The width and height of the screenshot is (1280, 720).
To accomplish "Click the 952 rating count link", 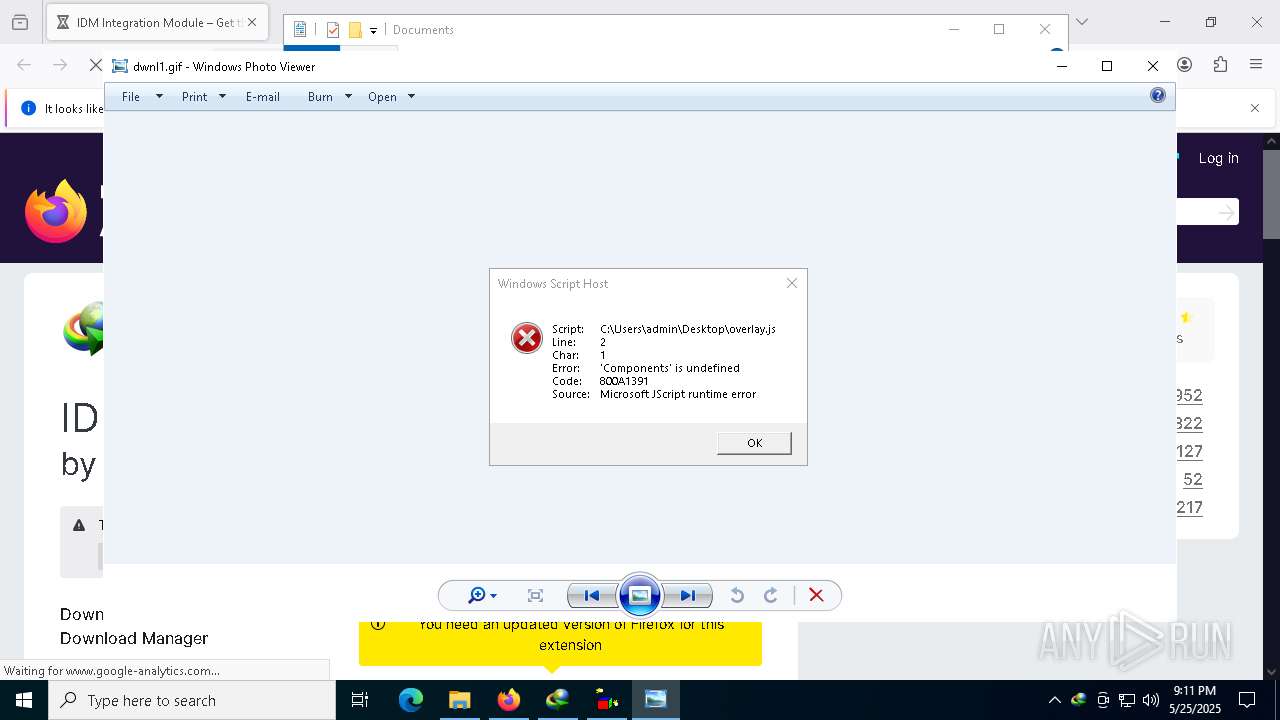I will 1189,395.
